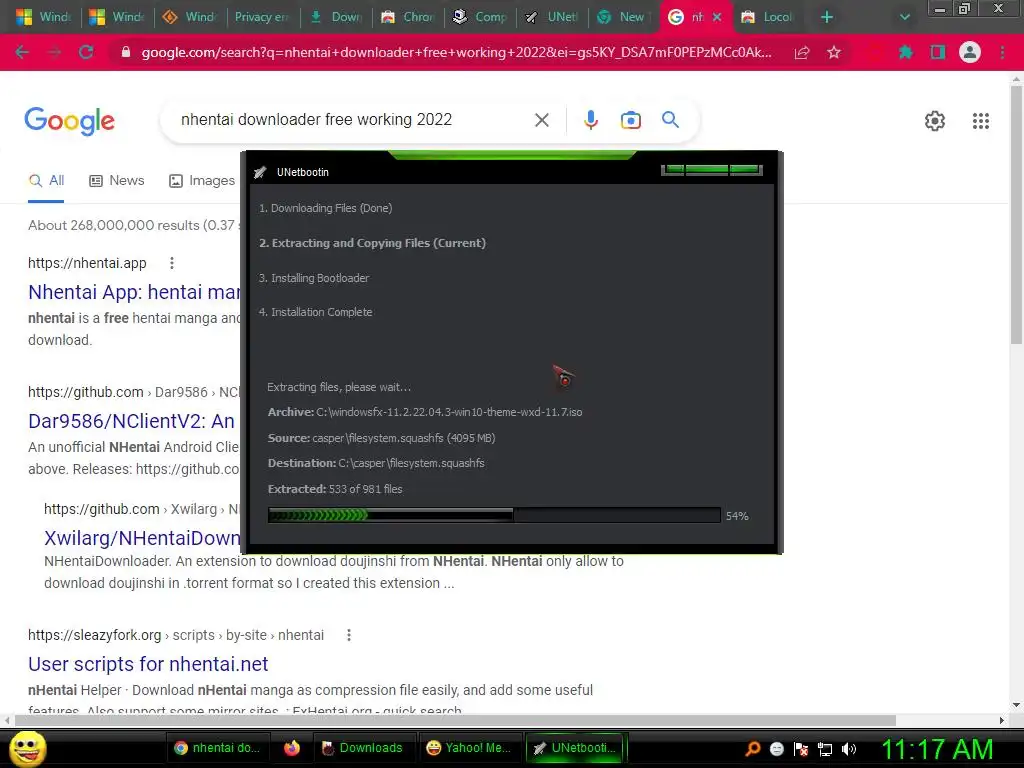1024x768 pixels.
Task: Clear the Google search box with X
Action: pos(541,120)
